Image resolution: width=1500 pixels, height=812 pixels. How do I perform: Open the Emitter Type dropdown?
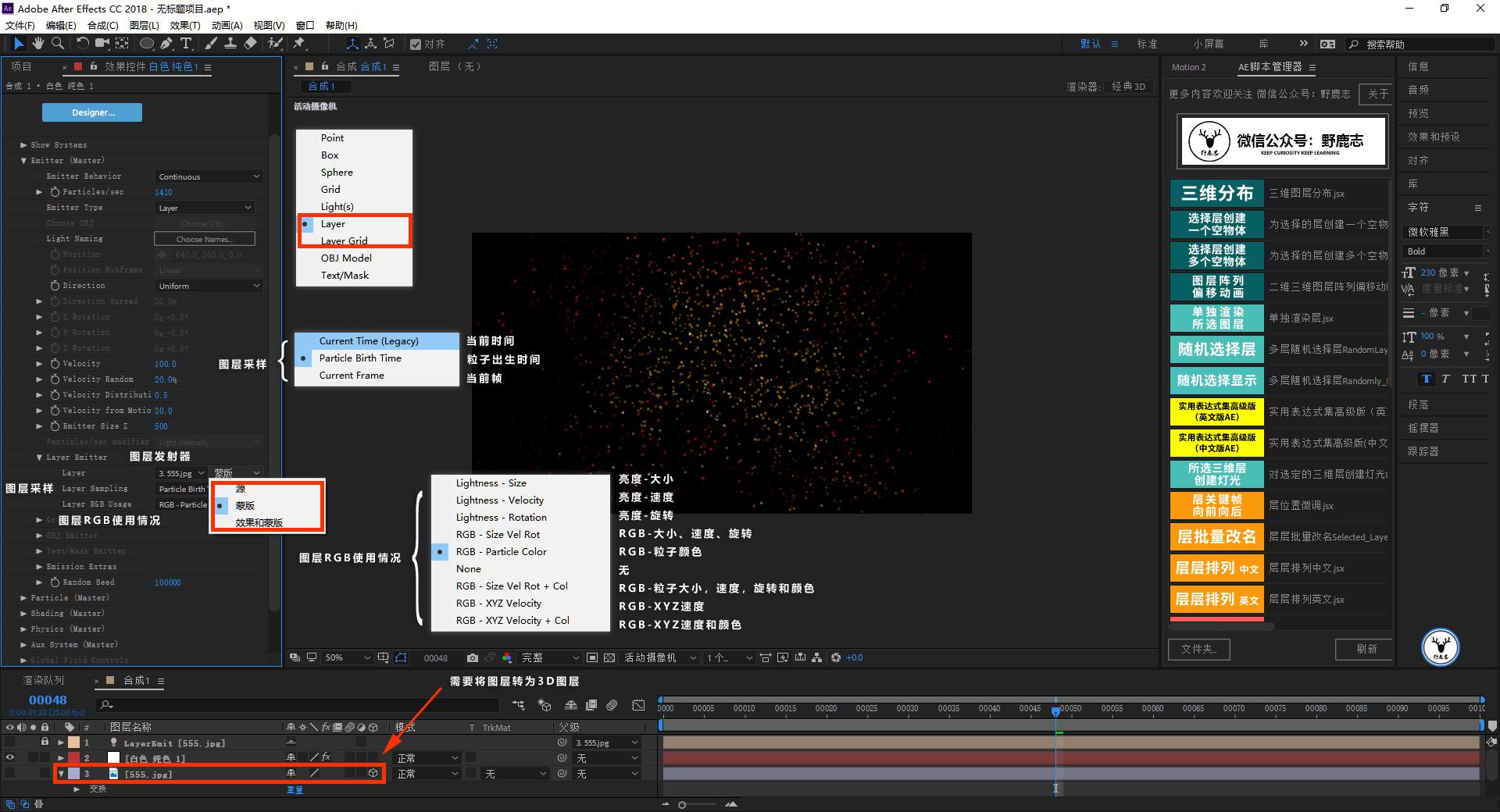click(x=205, y=208)
